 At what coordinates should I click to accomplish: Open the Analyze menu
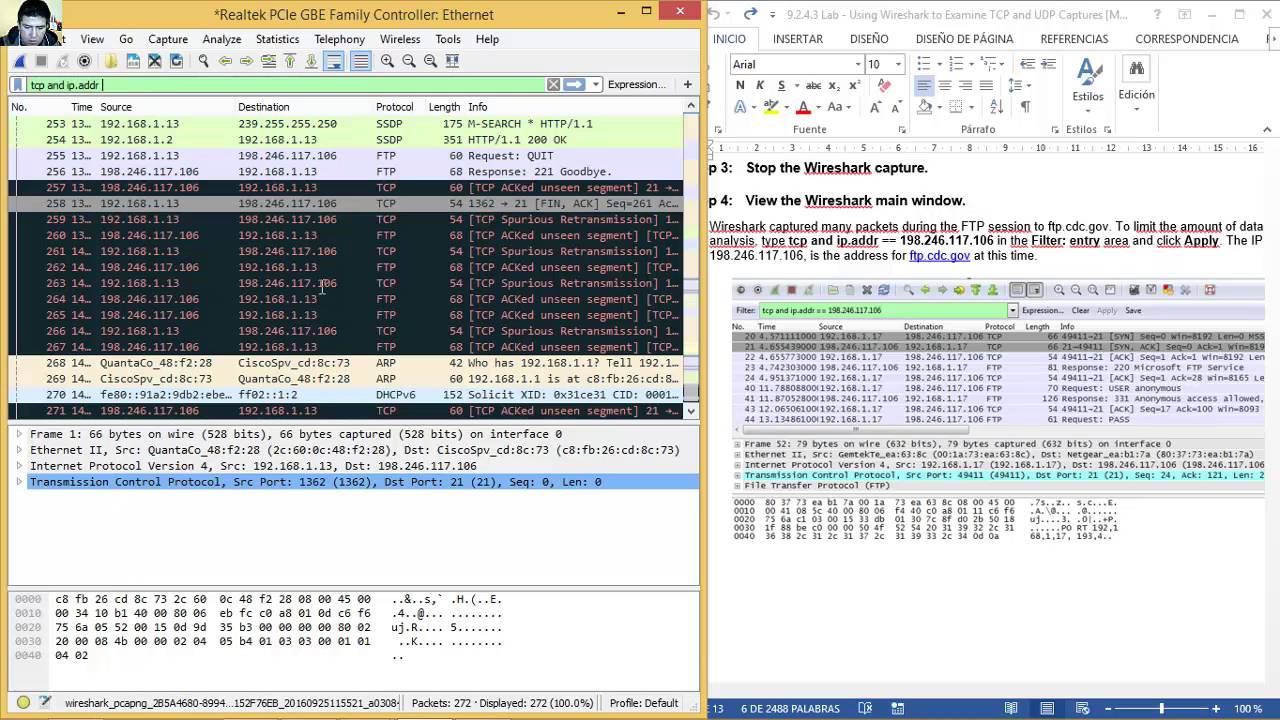pos(222,39)
